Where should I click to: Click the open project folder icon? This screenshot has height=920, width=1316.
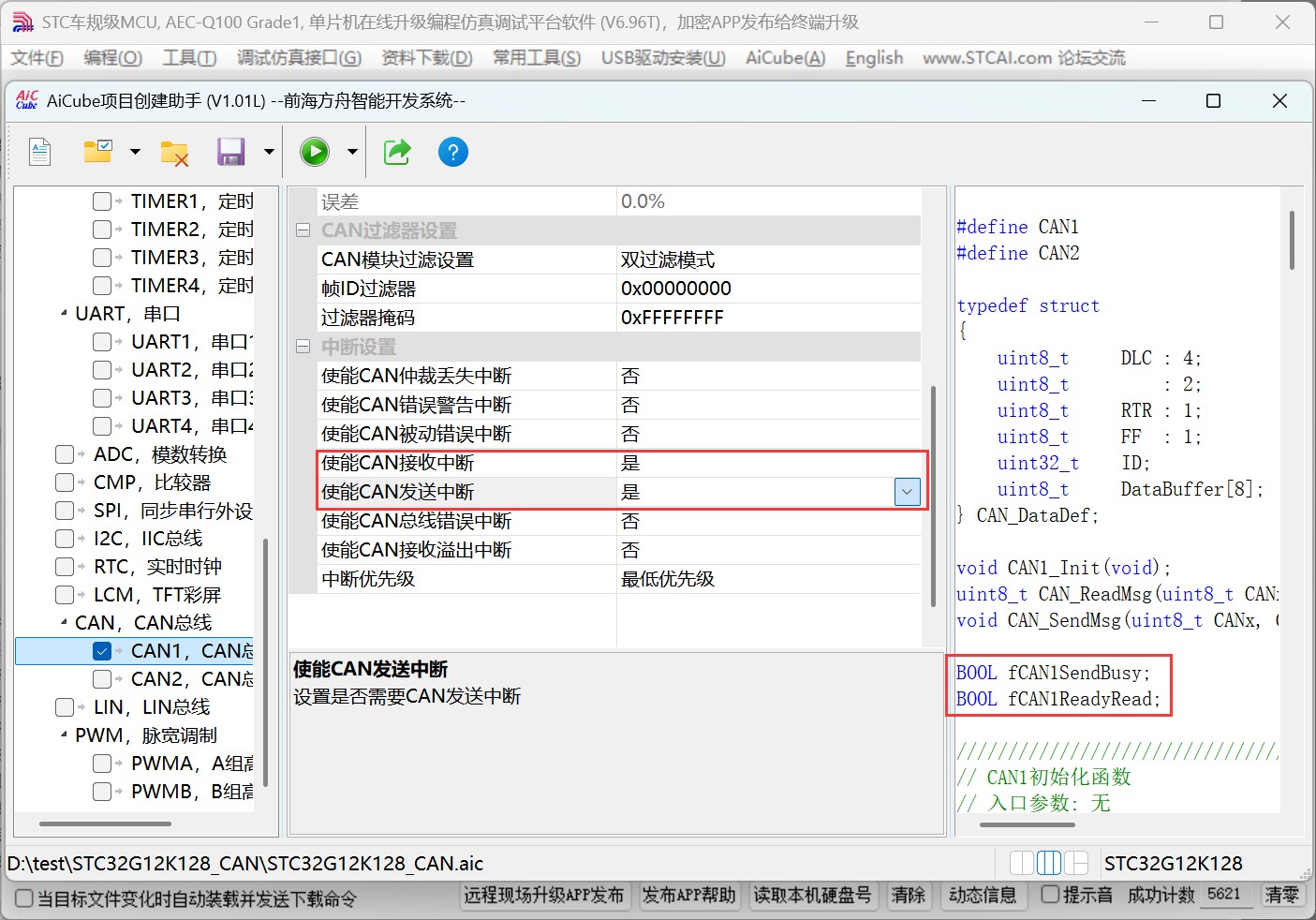point(98,151)
